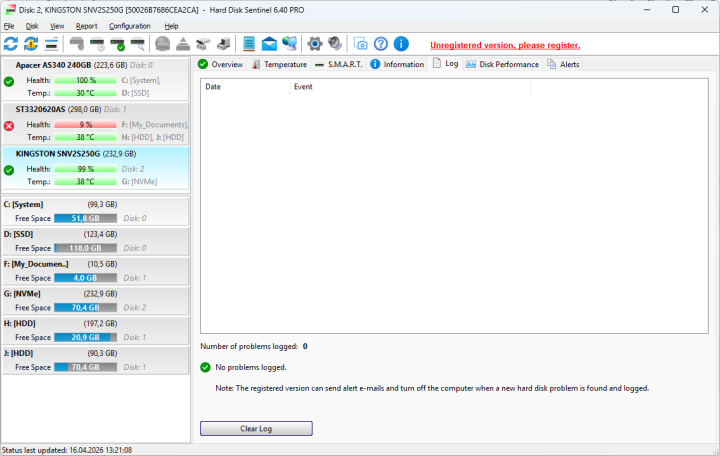Maximize the Hard Disk Sentinel window
Viewport: 720px width, 456px height.
pyautogui.click(x=675, y=10)
